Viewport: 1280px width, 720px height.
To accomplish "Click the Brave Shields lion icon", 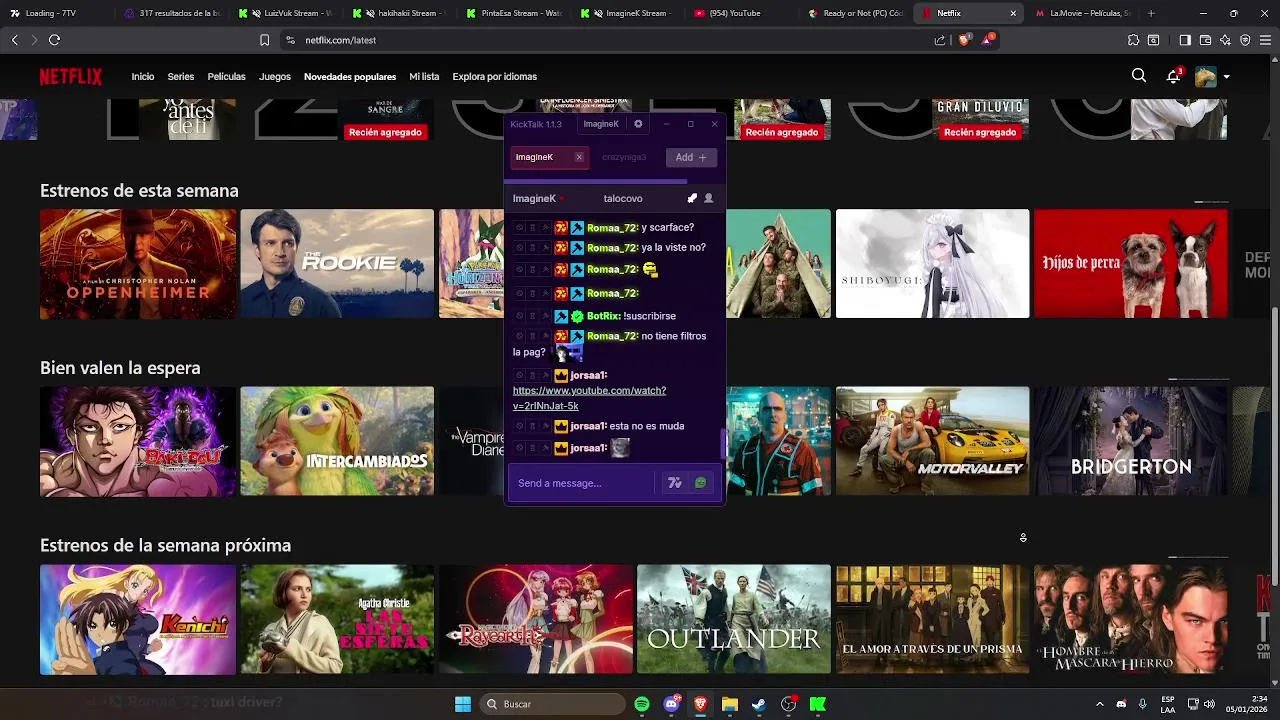I will tap(964, 40).
